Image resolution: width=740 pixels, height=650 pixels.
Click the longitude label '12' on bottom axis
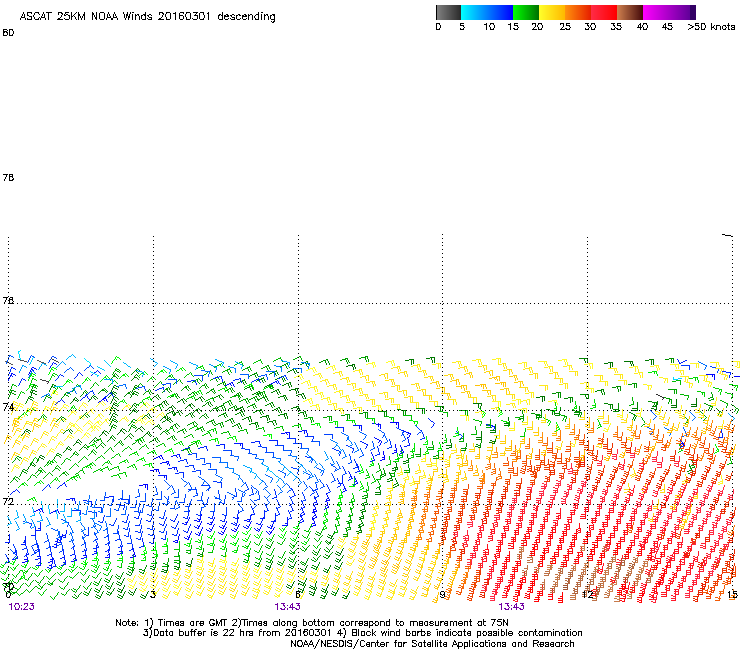pos(588,595)
